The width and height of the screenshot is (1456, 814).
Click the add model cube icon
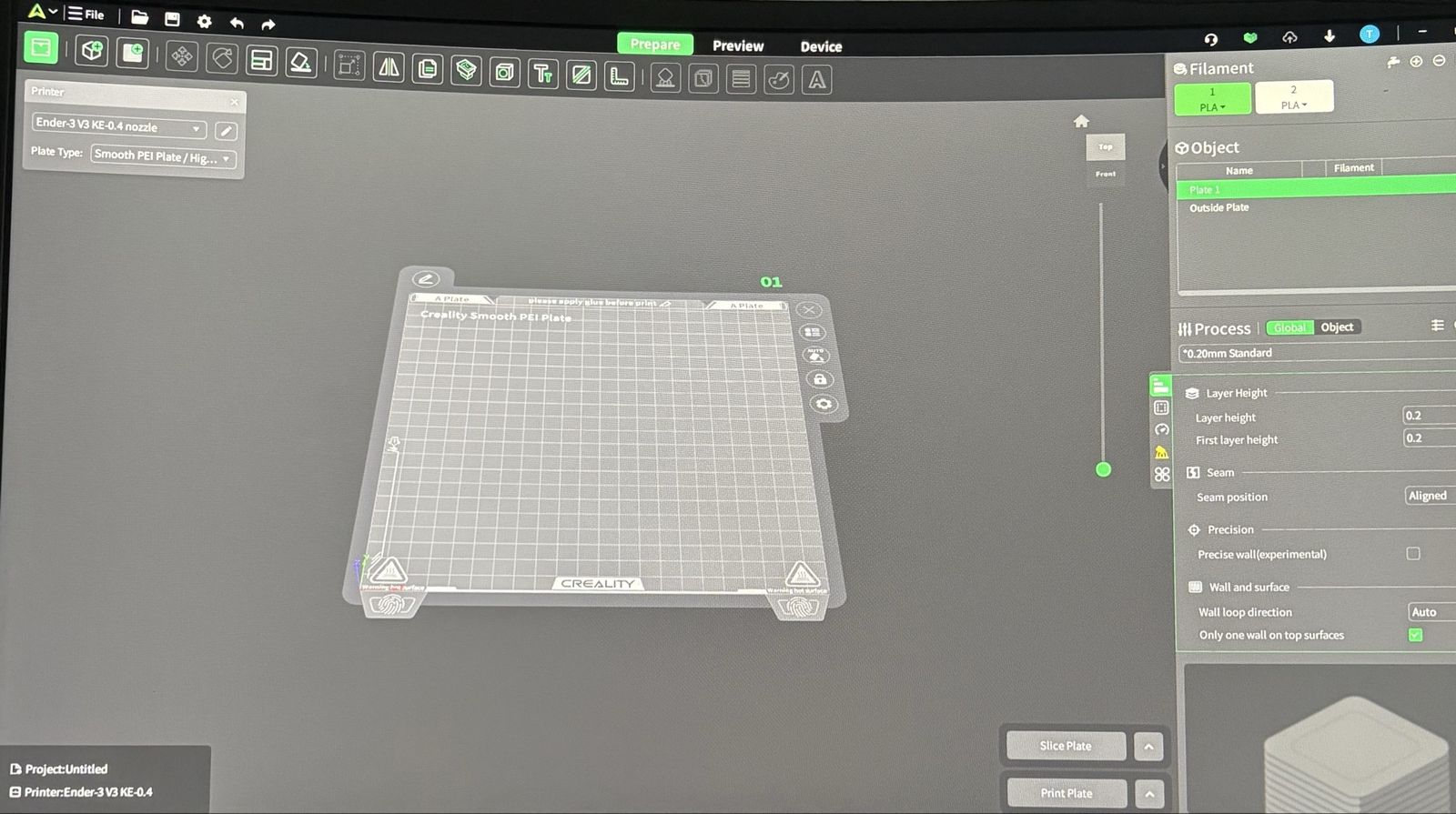[x=92, y=51]
